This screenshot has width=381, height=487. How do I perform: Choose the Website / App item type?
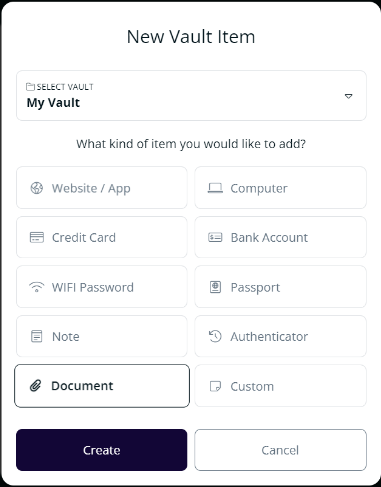pos(102,188)
